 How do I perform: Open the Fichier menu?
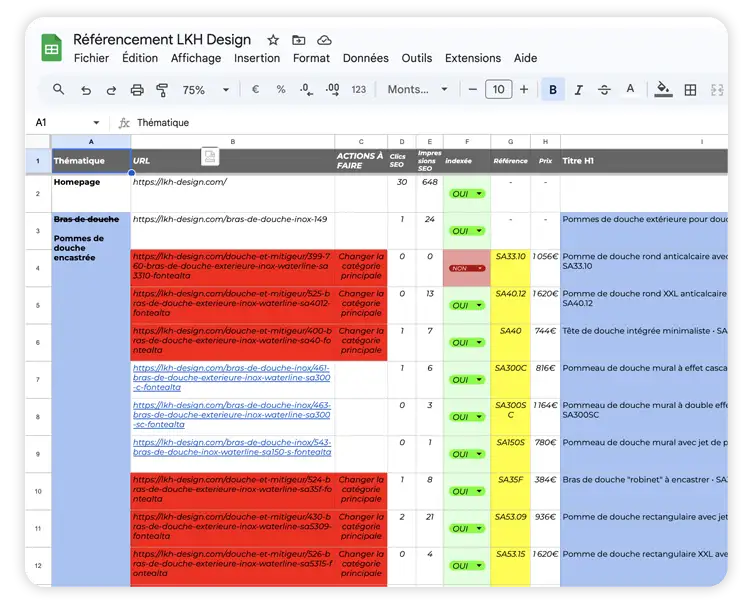(91, 58)
